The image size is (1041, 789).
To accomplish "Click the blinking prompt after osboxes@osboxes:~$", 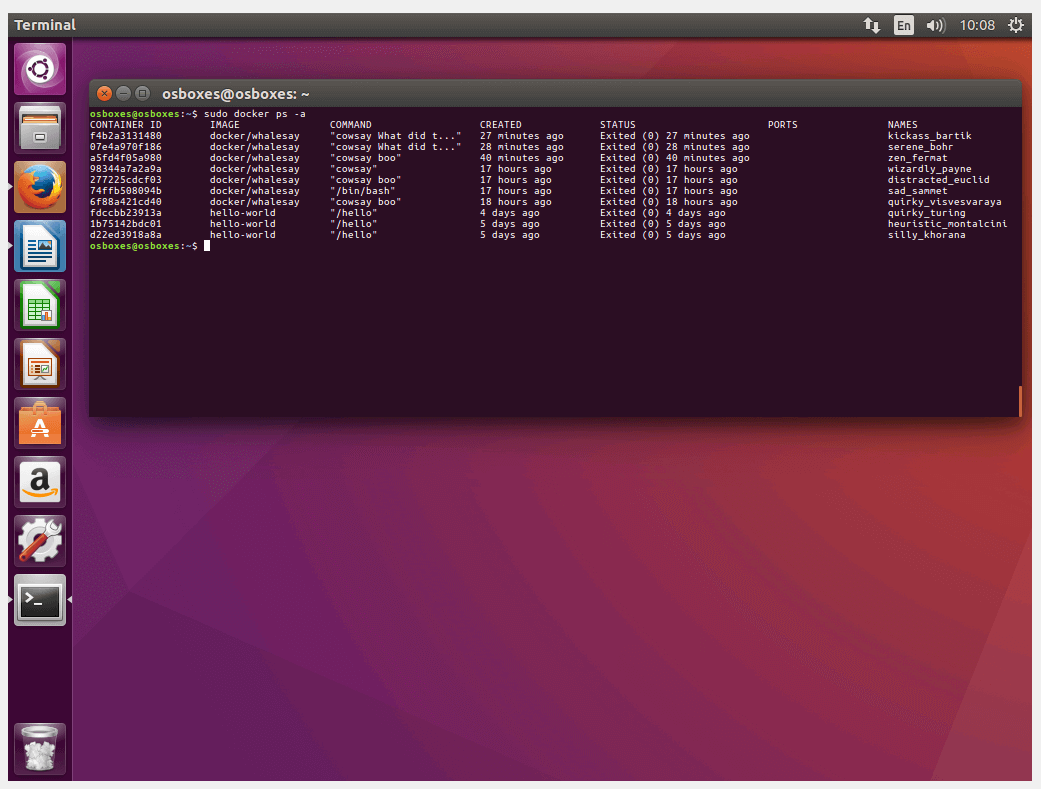I will 207,245.
